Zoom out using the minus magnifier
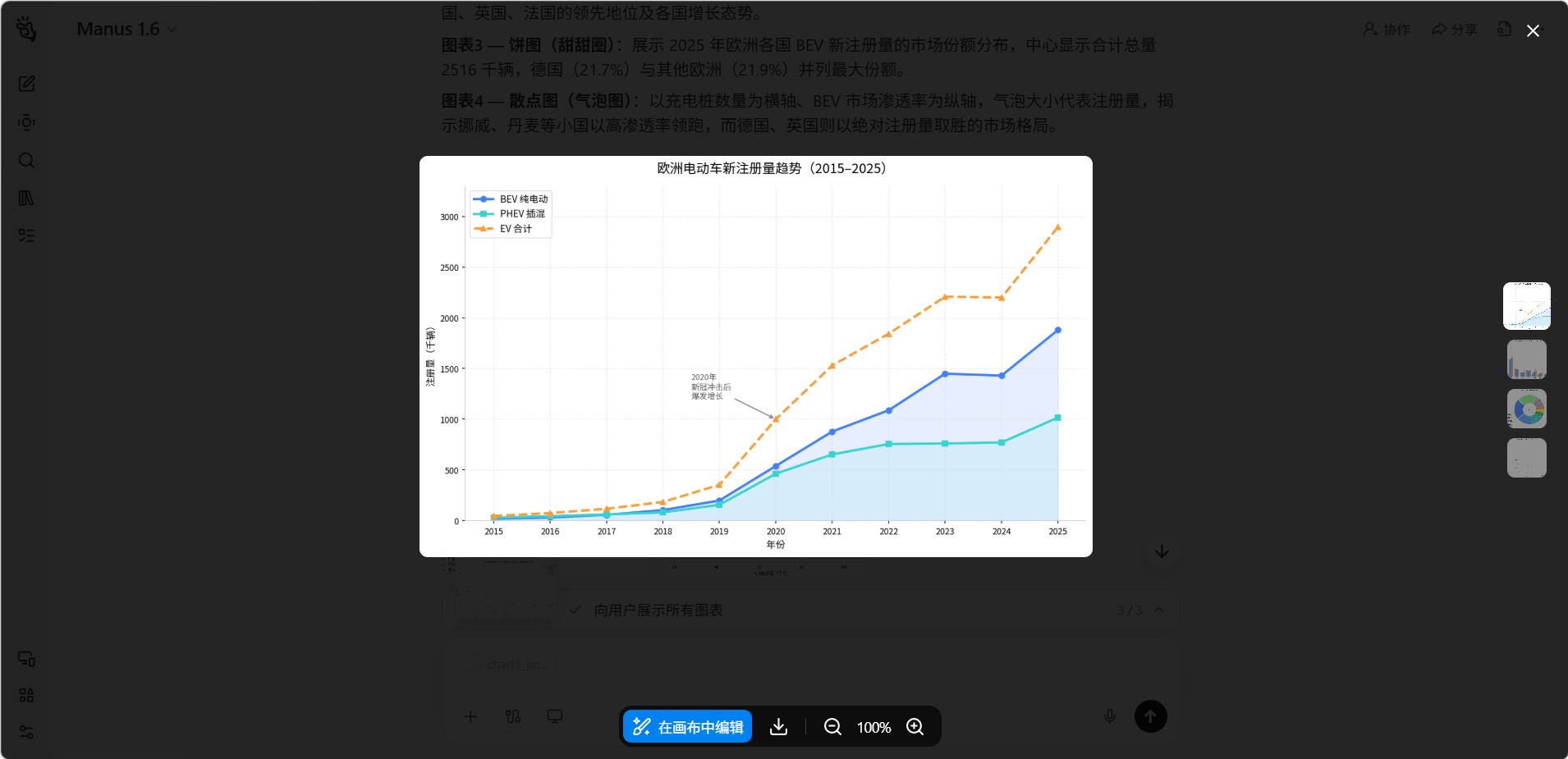The width and height of the screenshot is (1568, 759). point(832,727)
